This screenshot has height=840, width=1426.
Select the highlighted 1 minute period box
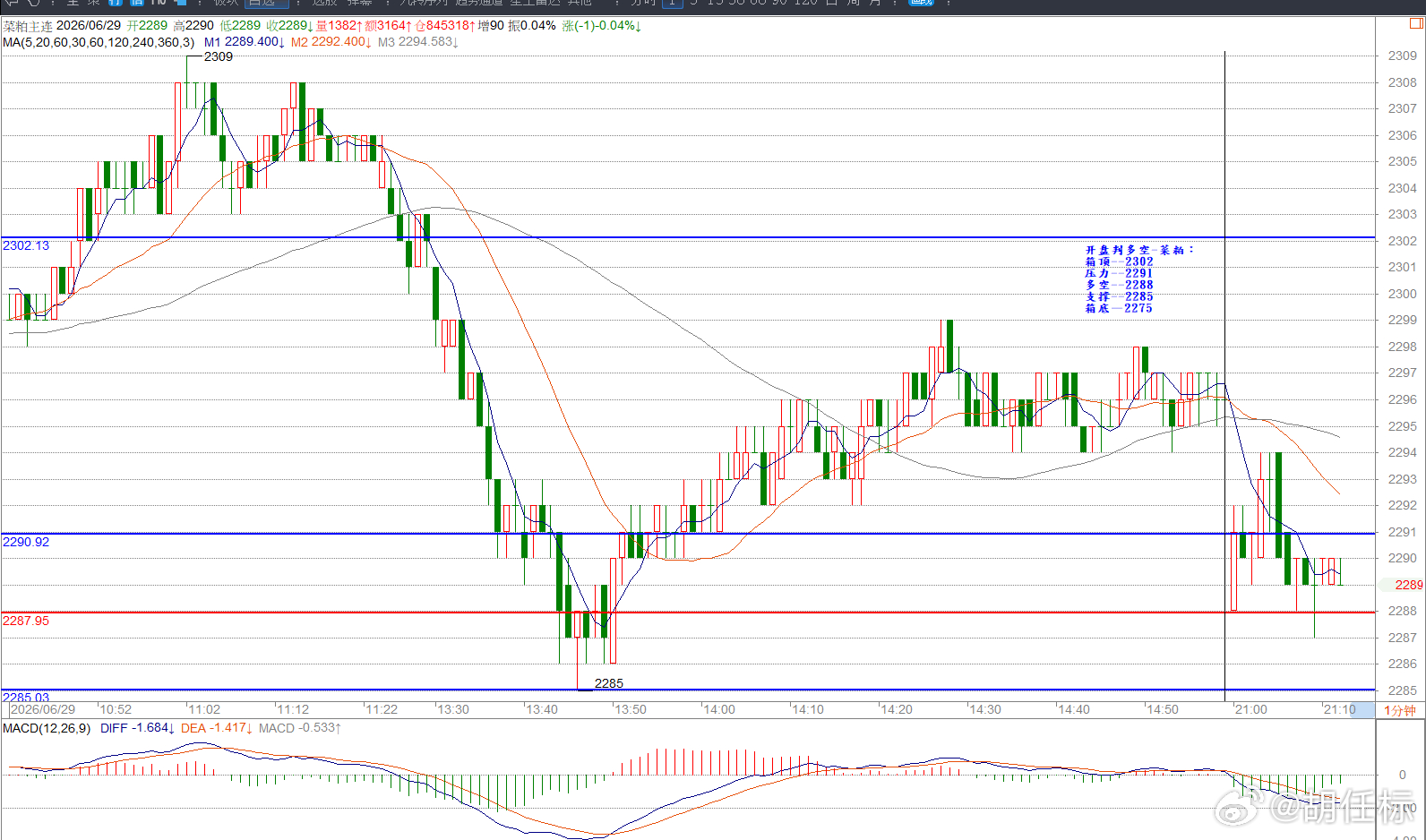pyautogui.click(x=672, y=3)
